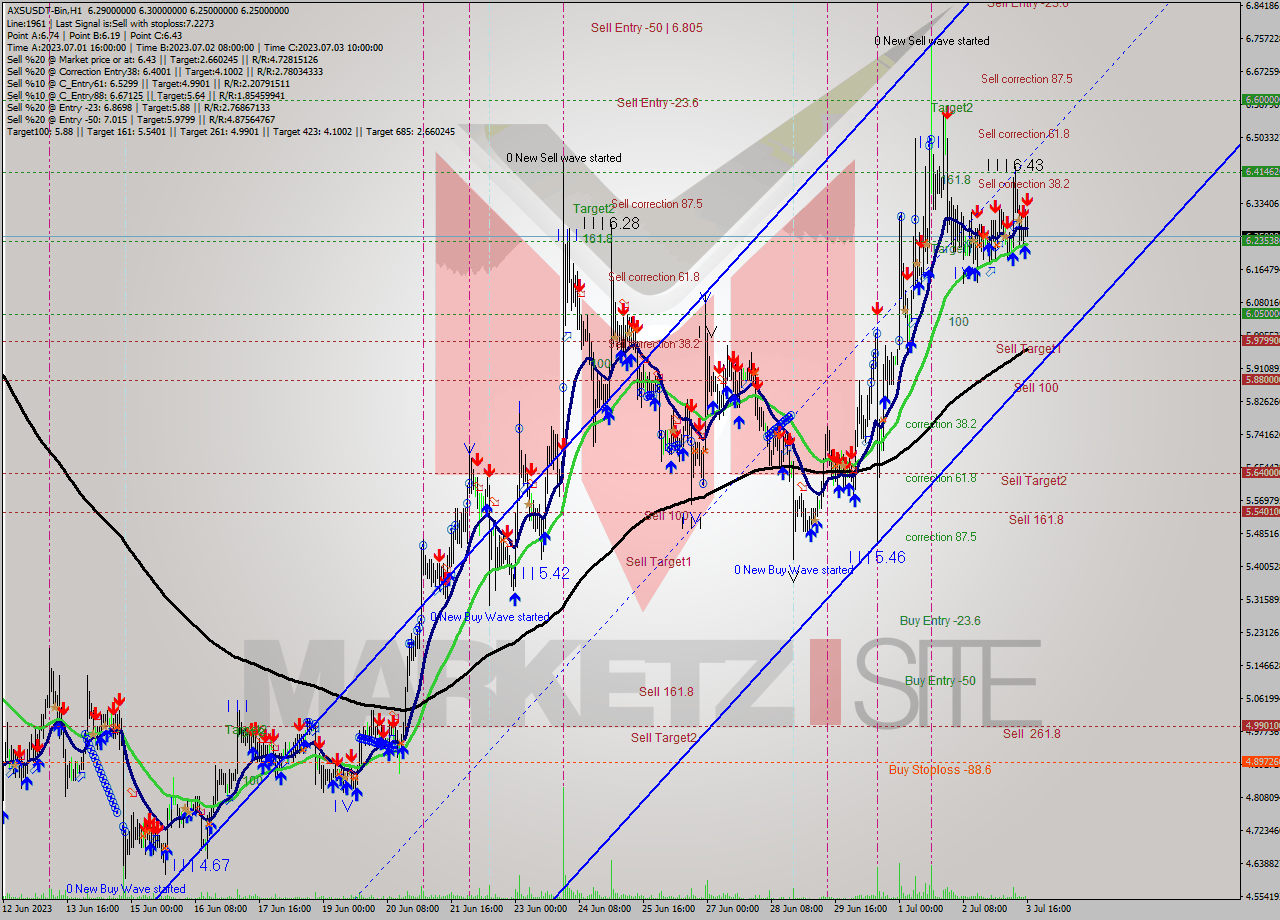Click the 'Sell Target2' label mid-chart bottom
The height and width of the screenshot is (920, 1280).
click(x=664, y=738)
